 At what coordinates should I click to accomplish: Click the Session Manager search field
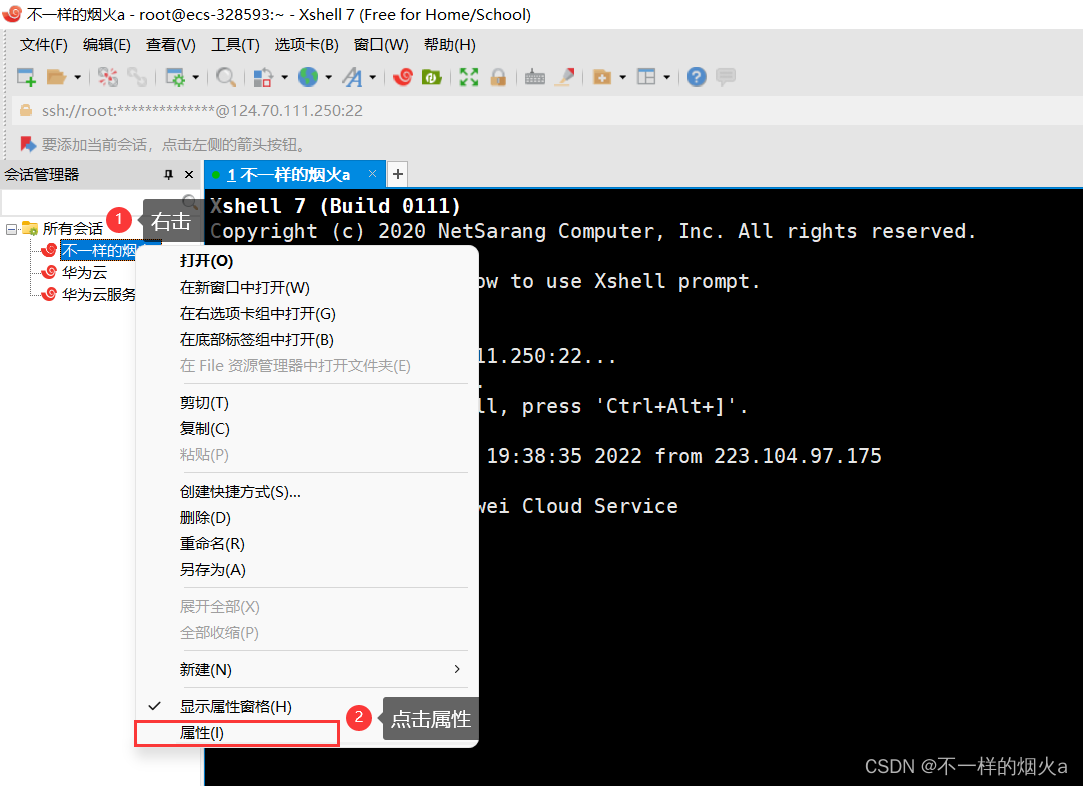click(90, 203)
